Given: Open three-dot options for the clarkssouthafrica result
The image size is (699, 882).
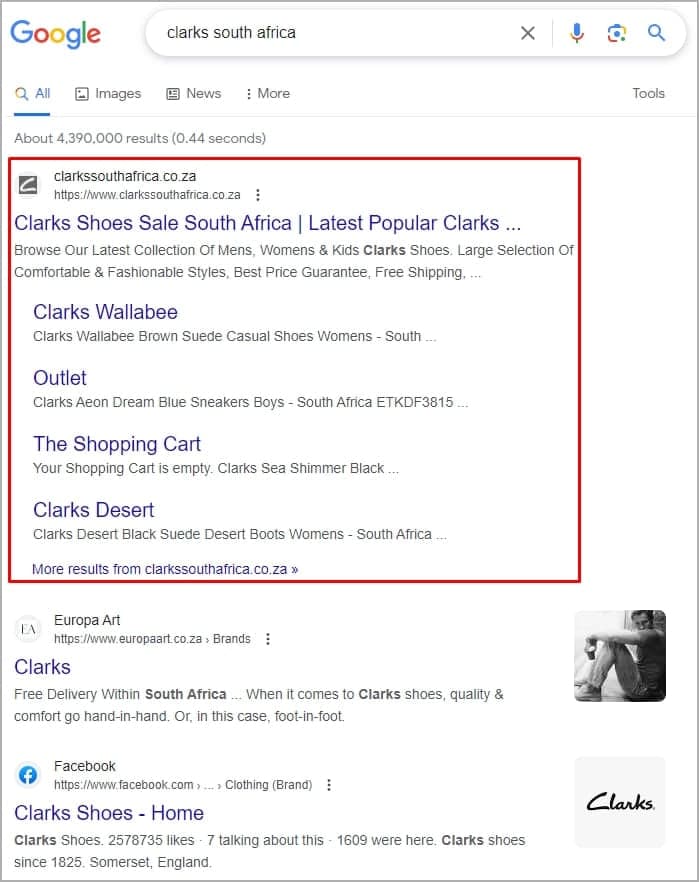Looking at the screenshot, I should 258,195.
